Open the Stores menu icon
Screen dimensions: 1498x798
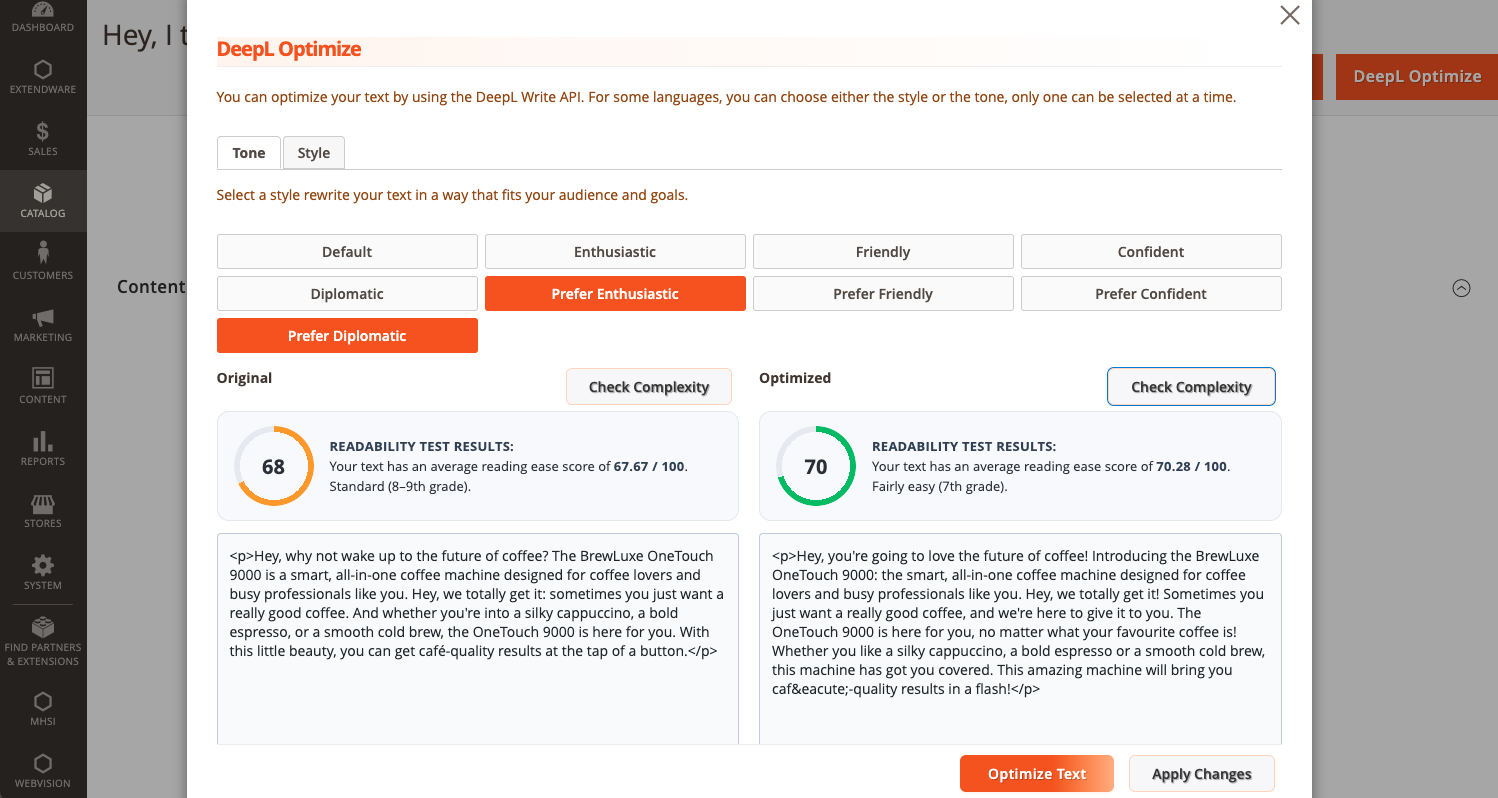pyautogui.click(x=43, y=511)
